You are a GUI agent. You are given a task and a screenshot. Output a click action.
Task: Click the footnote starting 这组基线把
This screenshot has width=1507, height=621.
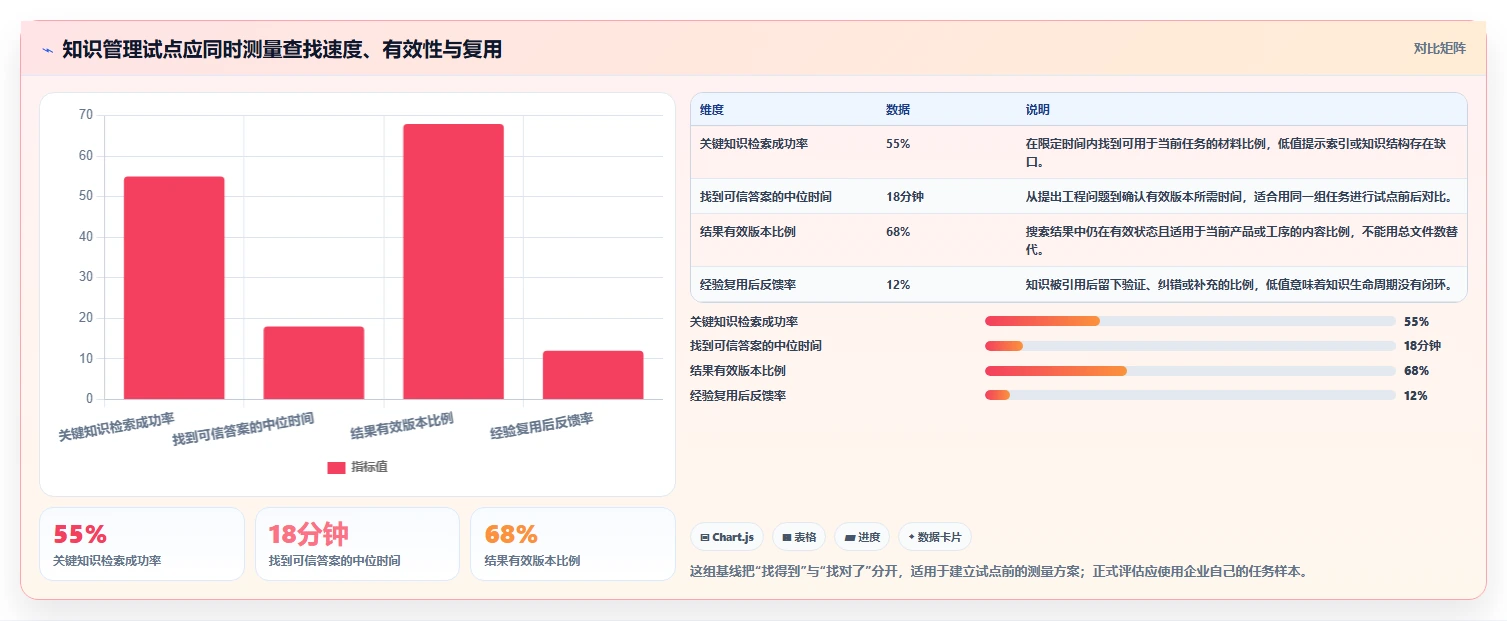[999, 572]
